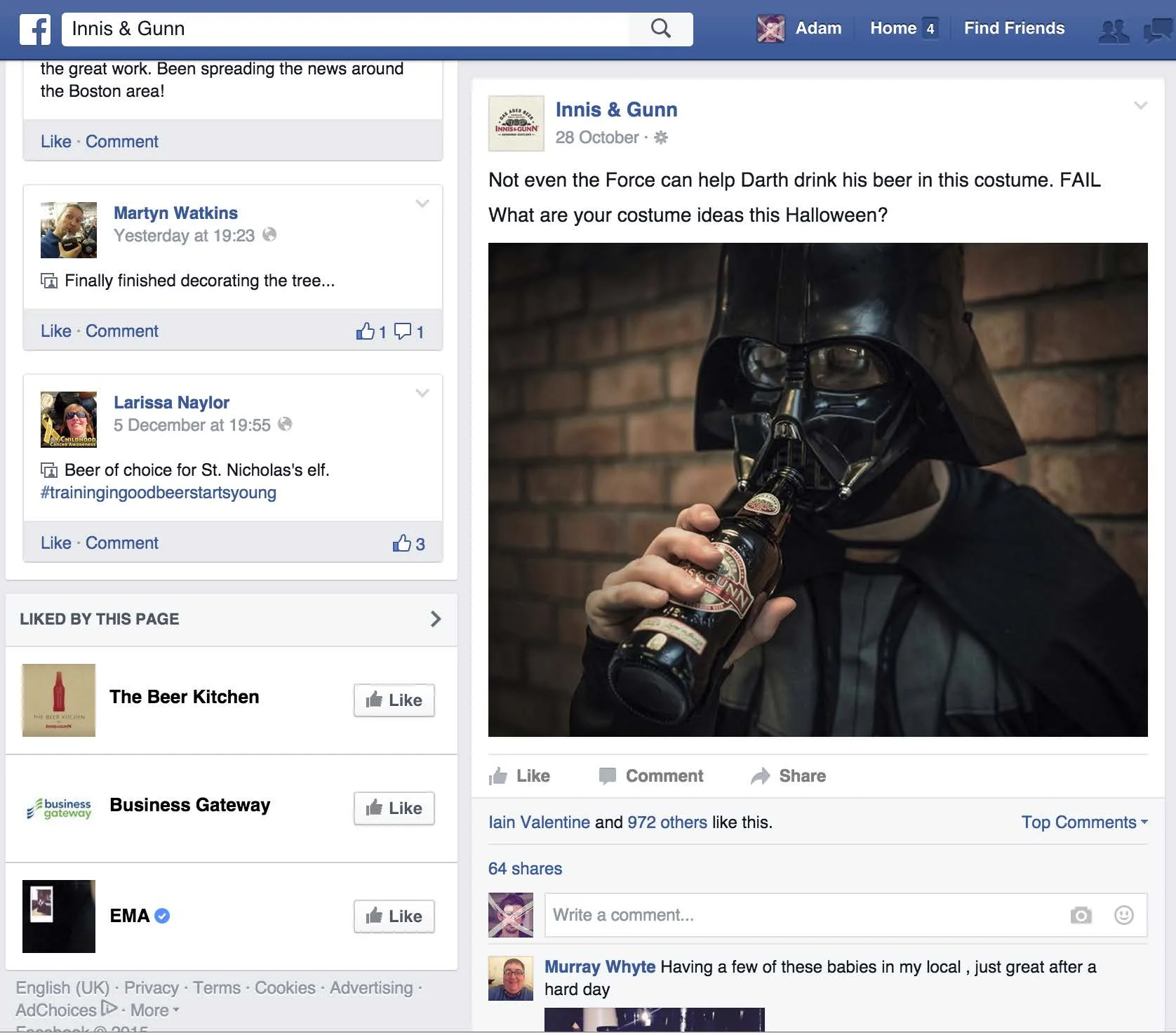Viewport: 1176px width, 1033px height.
Task: Click Comment on the Boston area post
Action: (122, 142)
